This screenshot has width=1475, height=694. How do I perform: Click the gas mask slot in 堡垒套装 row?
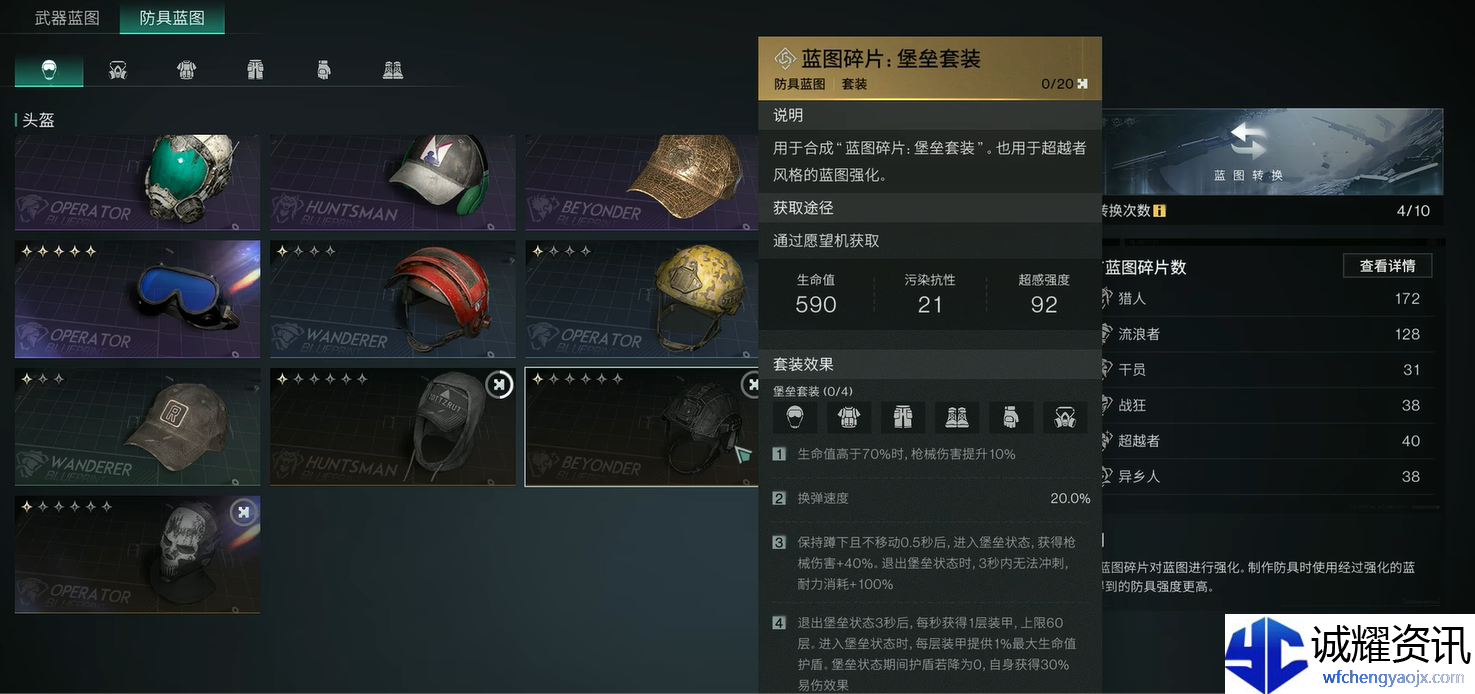point(1065,417)
